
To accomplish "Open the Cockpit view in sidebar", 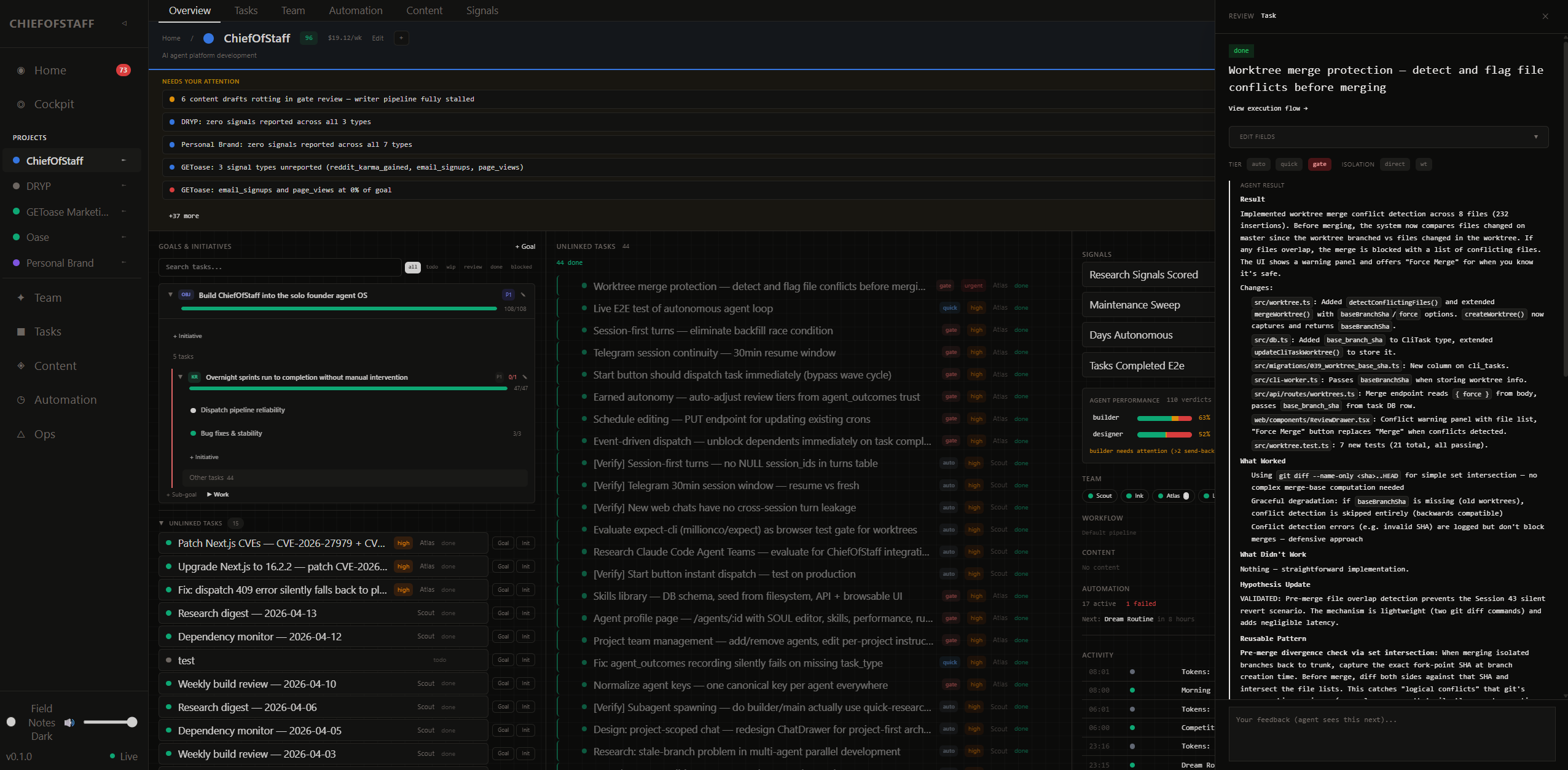I will (x=54, y=104).
